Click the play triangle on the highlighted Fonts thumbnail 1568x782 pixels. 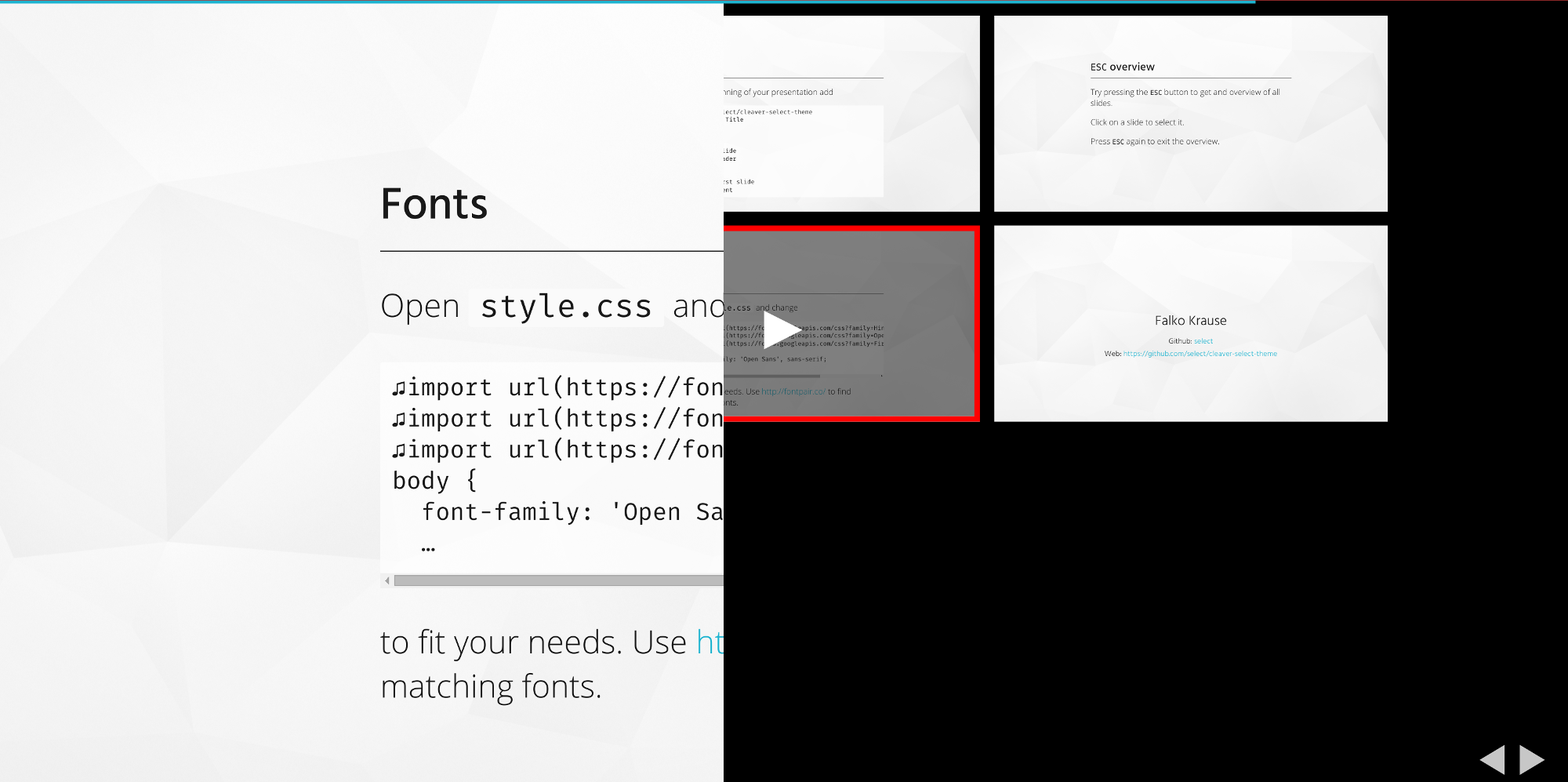(781, 329)
